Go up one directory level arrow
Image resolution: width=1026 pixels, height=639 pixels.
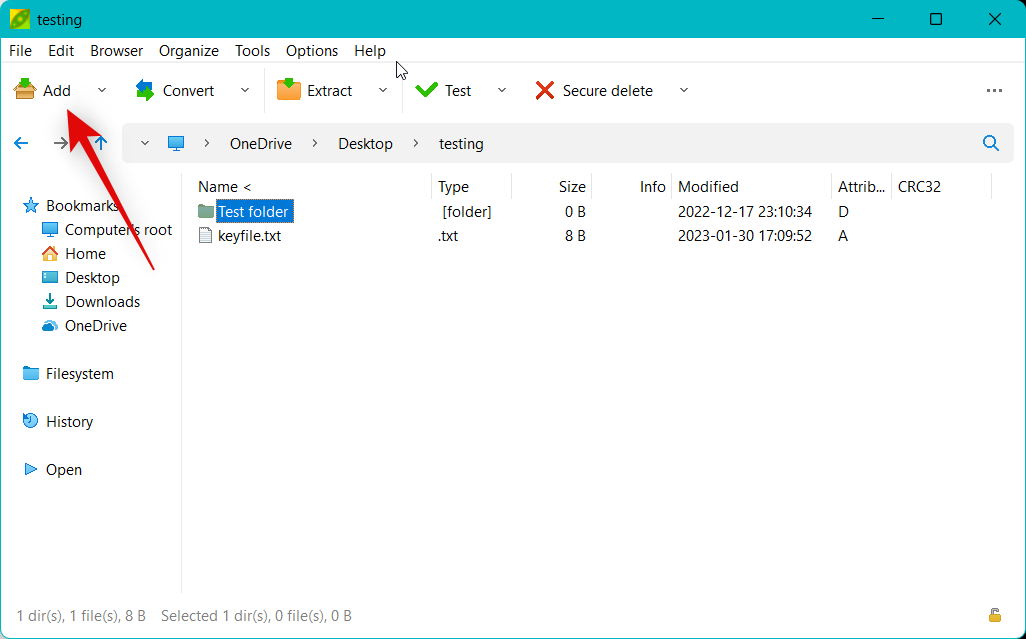click(x=101, y=143)
